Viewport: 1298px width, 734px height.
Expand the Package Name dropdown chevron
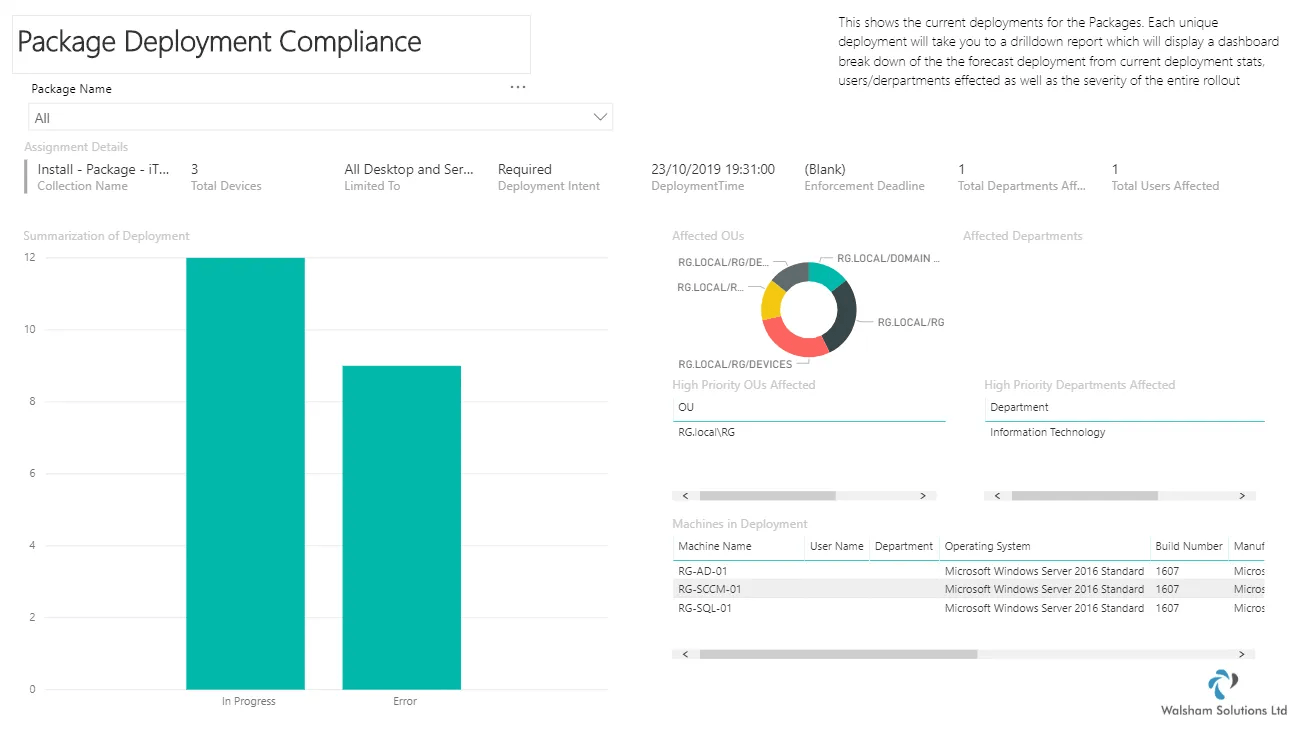pyautogui.click(x=600, y=117)
